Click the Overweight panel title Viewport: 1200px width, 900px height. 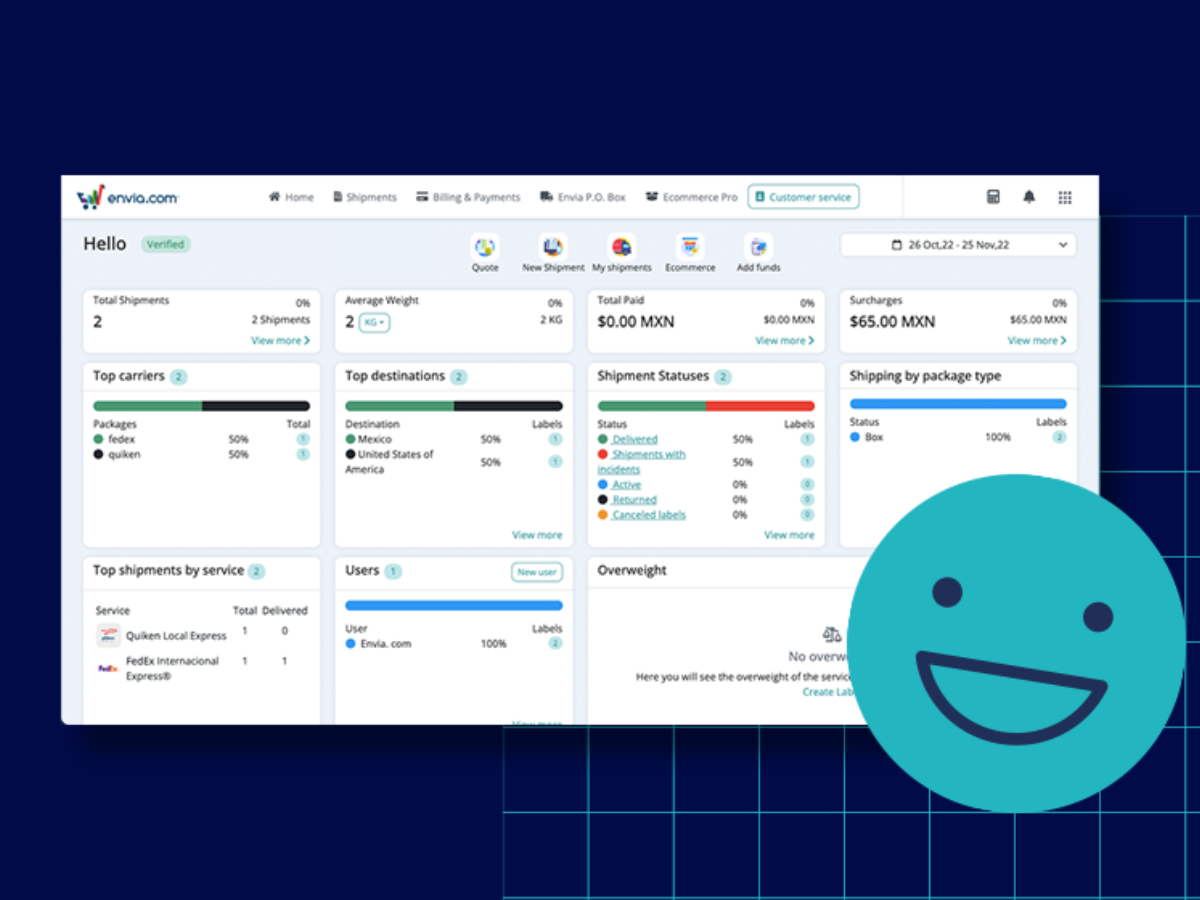coord(632,570)
